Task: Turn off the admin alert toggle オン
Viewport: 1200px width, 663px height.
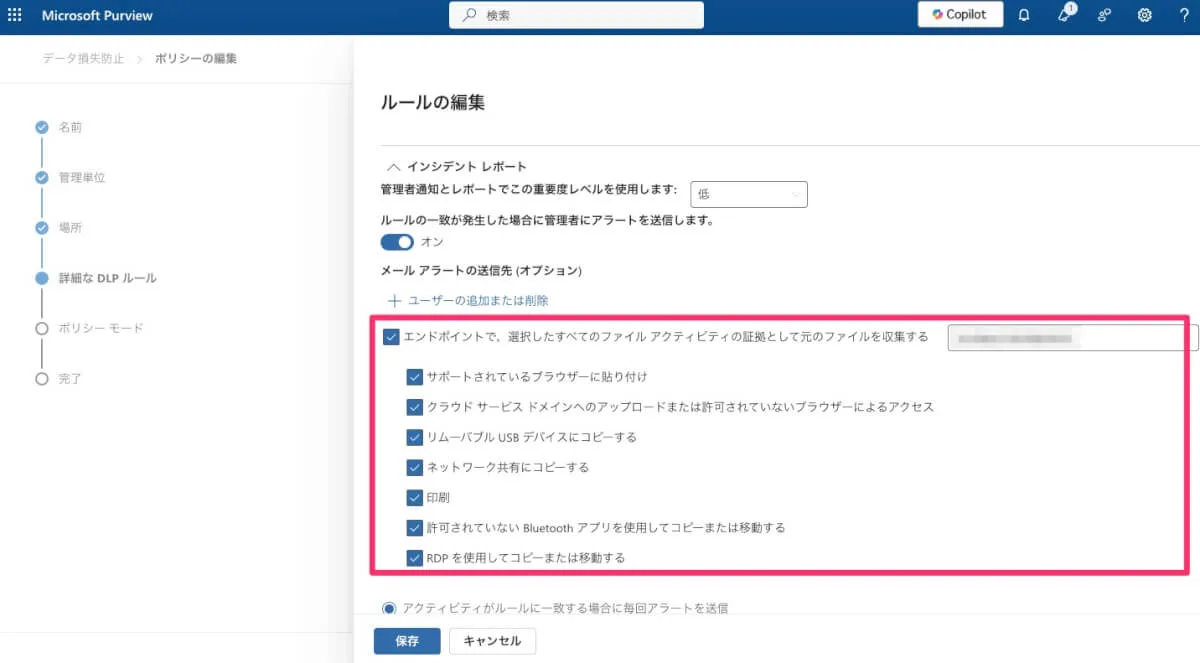Action: point(397,242)
